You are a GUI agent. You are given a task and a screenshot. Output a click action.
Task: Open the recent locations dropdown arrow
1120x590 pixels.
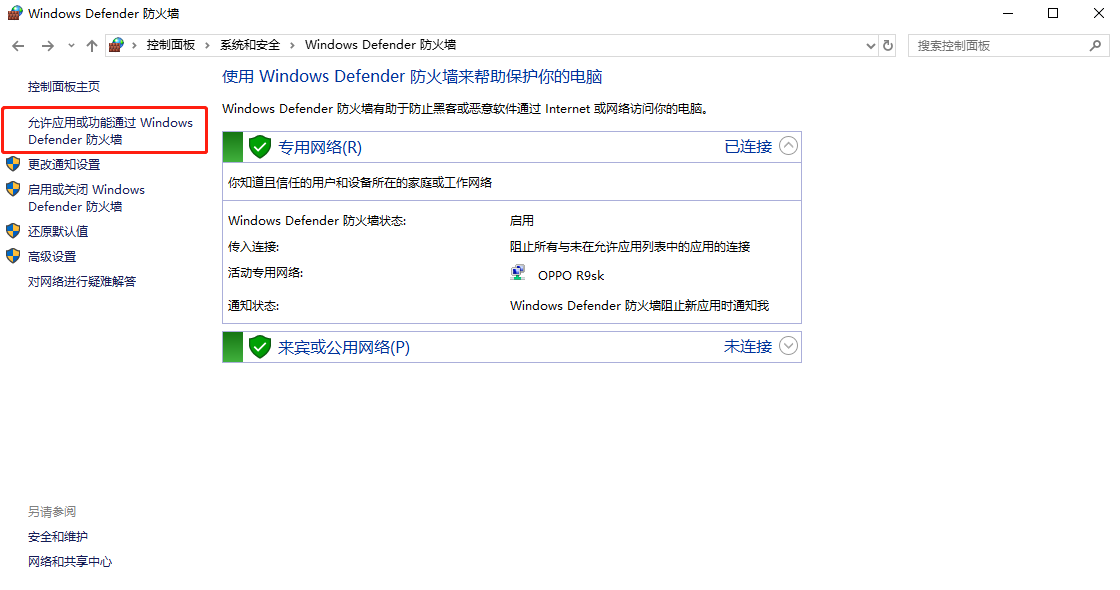(x=71, y=46)
